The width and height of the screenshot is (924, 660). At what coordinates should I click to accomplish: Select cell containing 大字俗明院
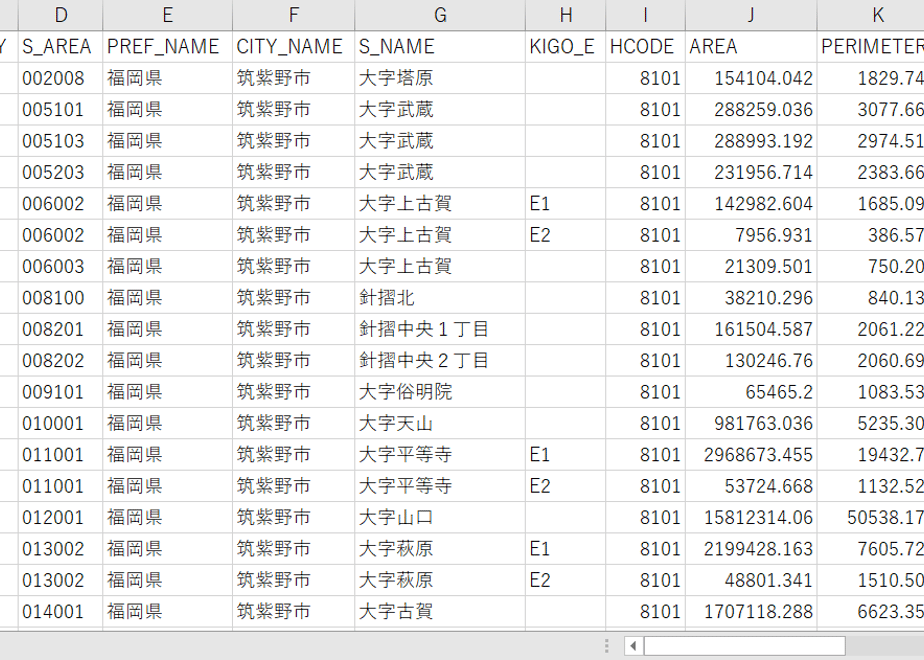(440, 392)
